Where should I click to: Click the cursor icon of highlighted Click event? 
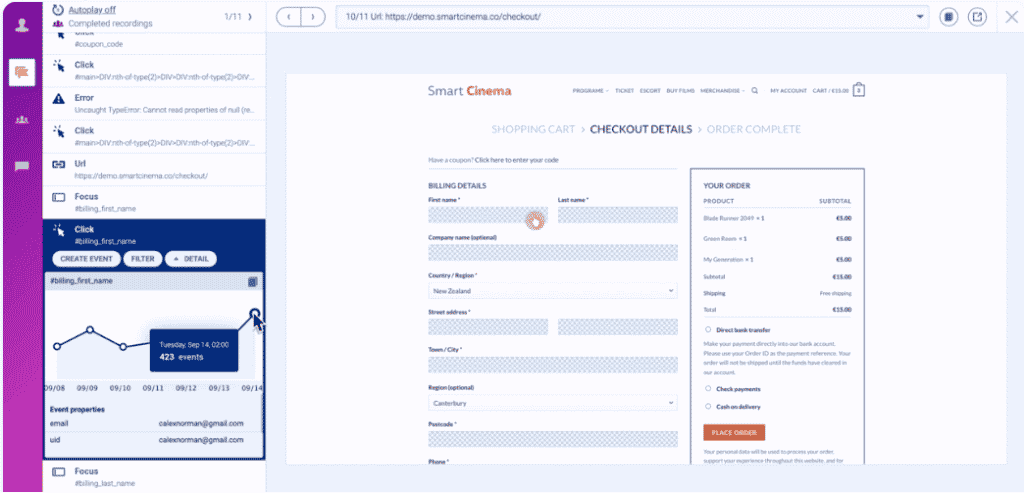coord(59,230)
